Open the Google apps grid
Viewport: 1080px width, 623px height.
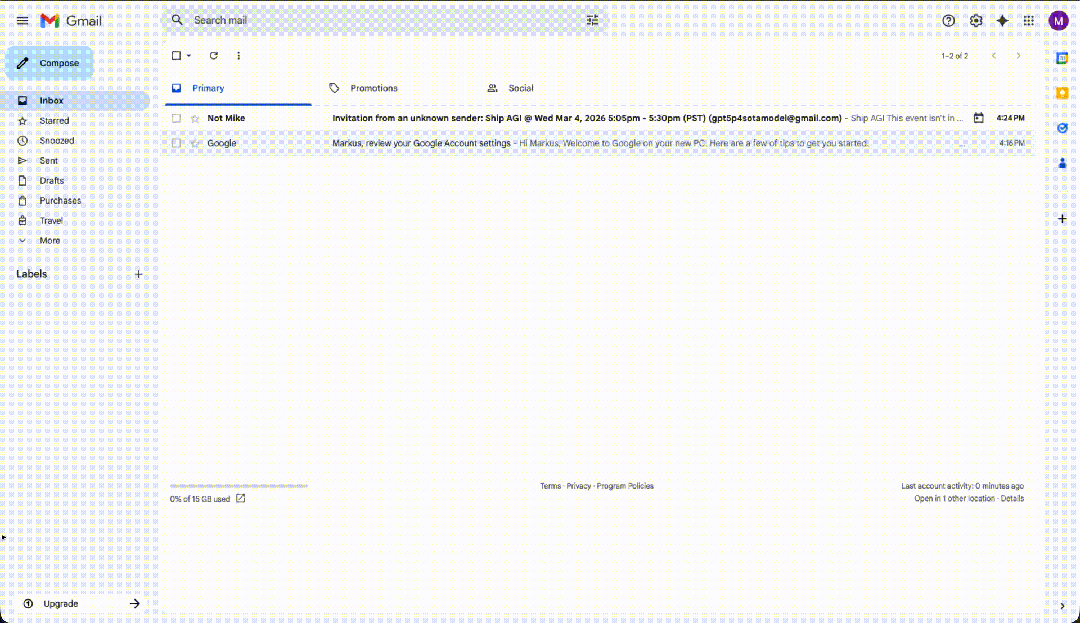[x=1028, y=21]
